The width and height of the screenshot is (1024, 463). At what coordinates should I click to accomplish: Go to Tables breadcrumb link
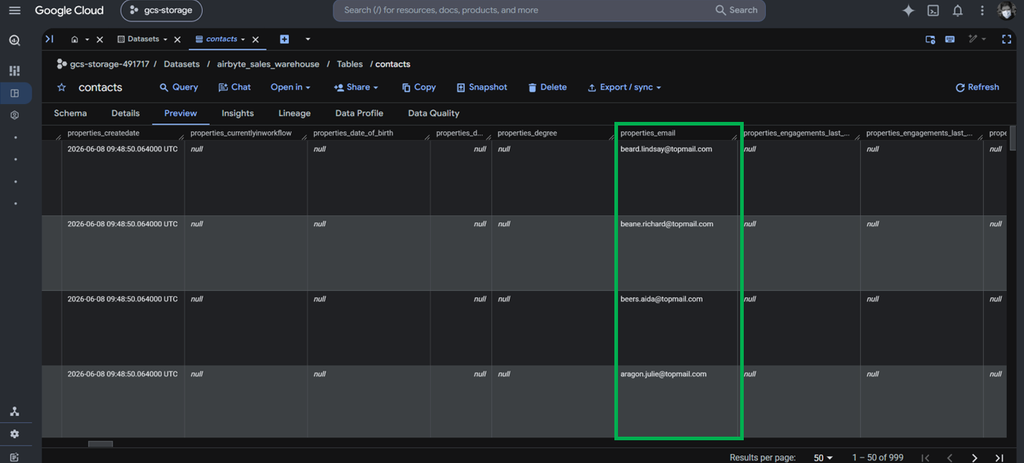coord(351,64)
